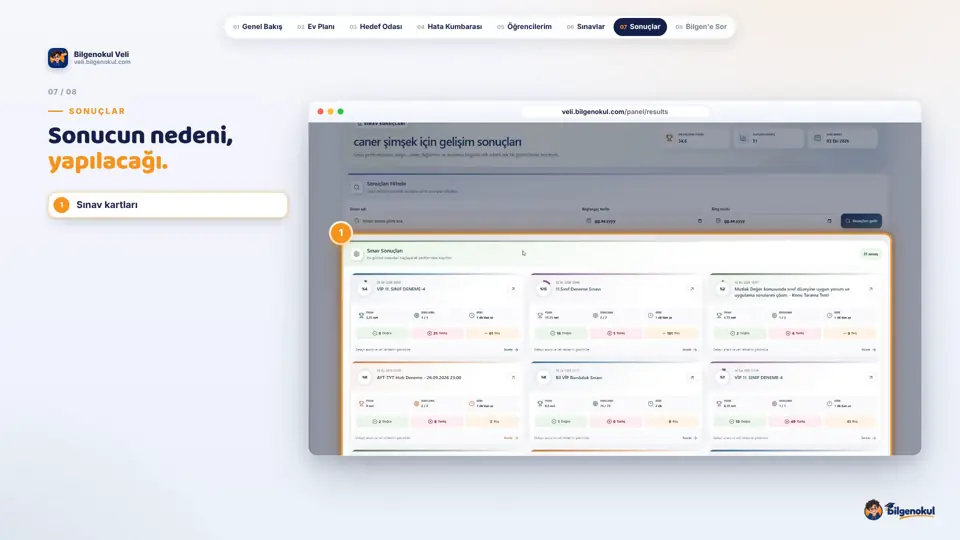Click the exam name search field
The image size is (960, 540).
[464, 221]
